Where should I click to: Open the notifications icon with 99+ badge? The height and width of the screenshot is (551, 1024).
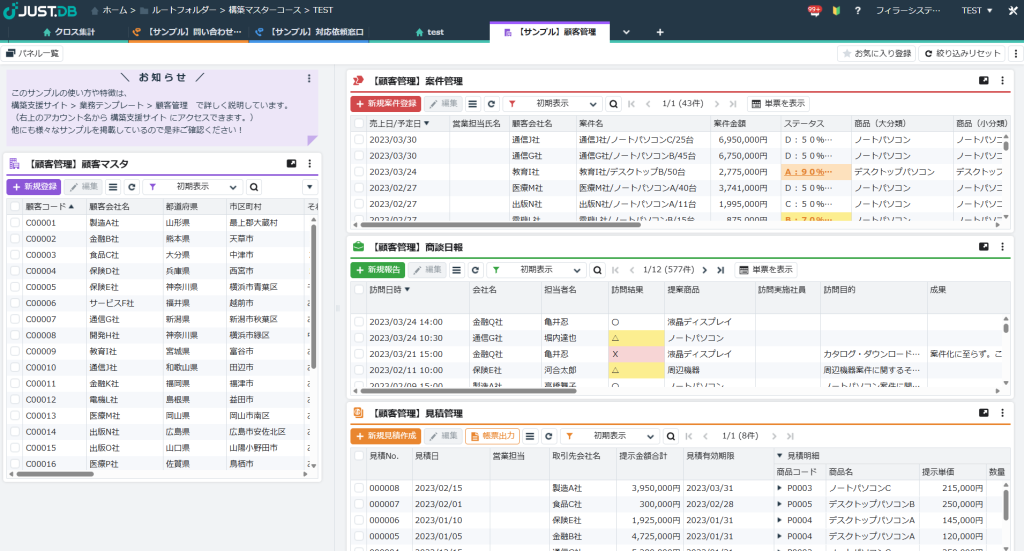(814, 10)
